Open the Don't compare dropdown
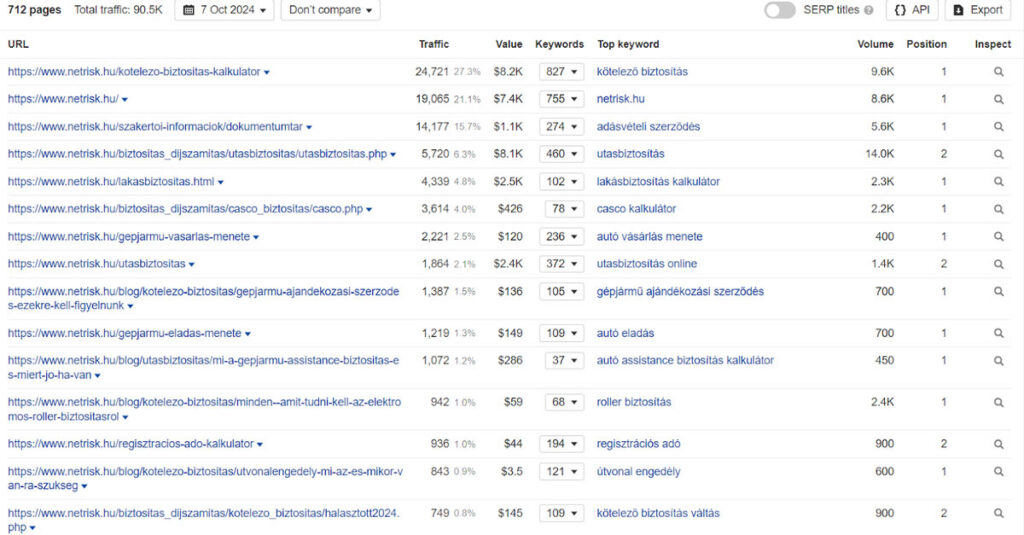The width and height of the screenshot is (1024, 535). tap(330, 10)
